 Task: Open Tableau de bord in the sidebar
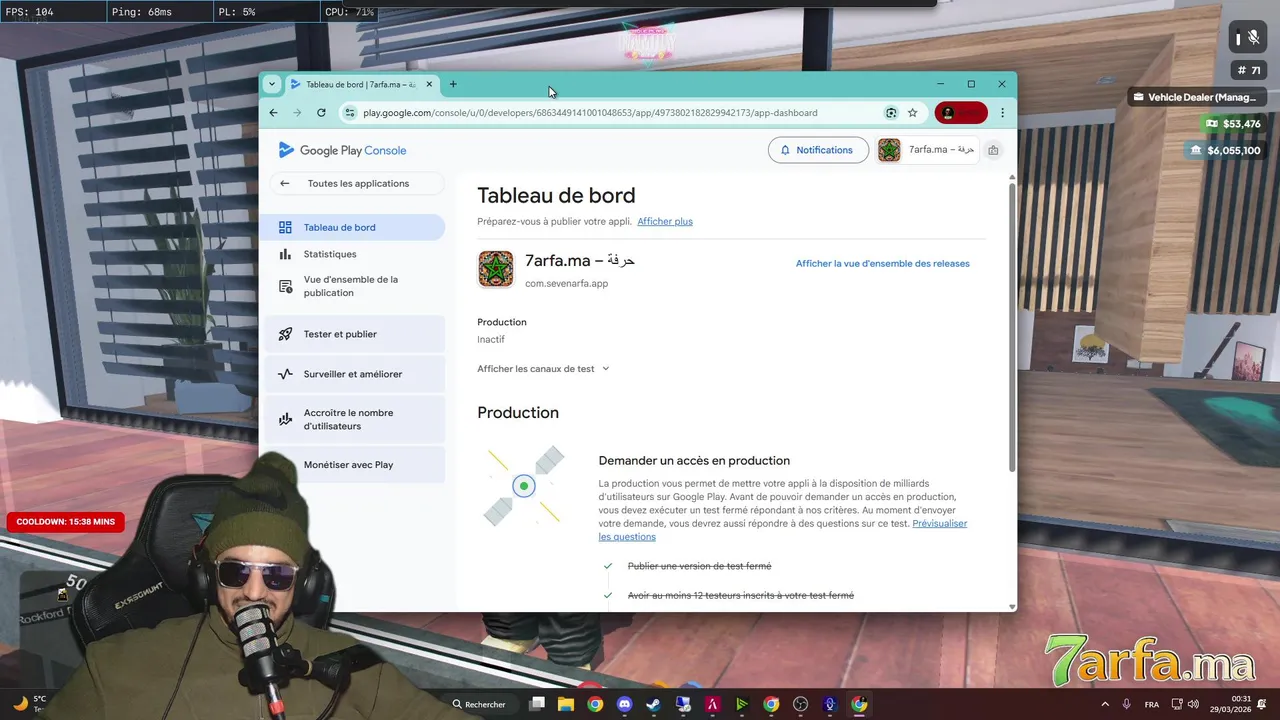pos(352,227)
